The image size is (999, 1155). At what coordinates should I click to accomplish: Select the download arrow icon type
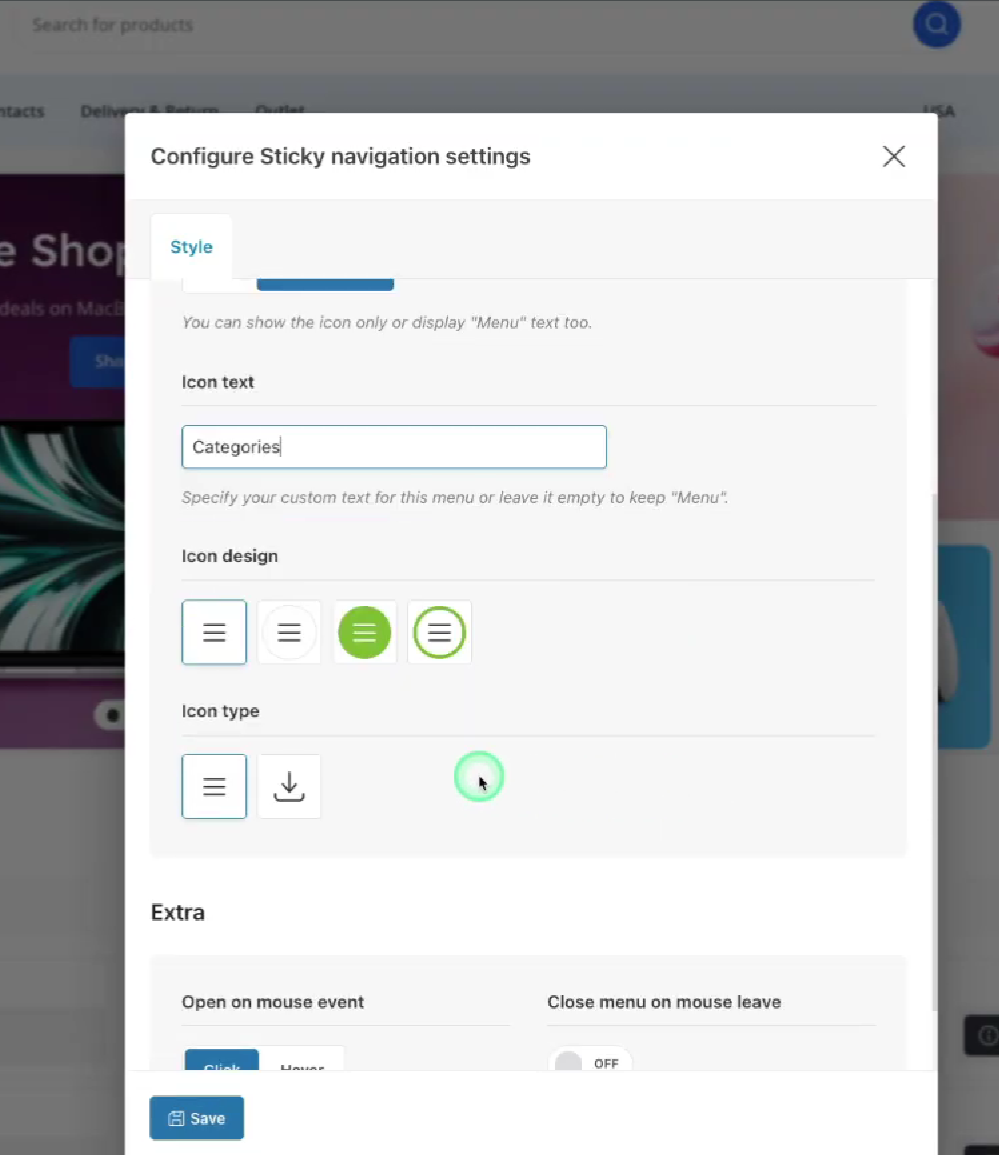click(289, 786)
